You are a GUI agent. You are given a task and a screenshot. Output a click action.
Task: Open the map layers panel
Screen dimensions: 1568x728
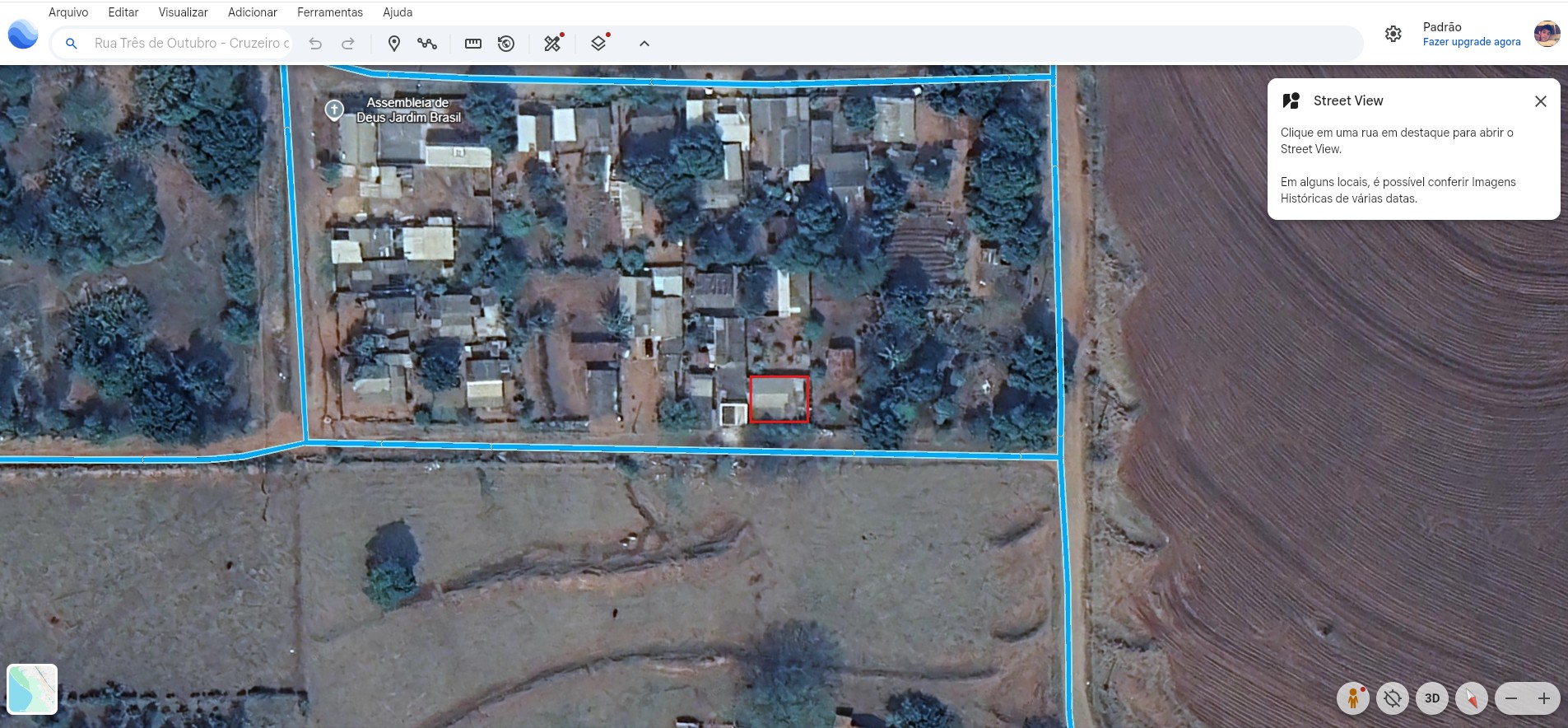[x=600, y=43]
